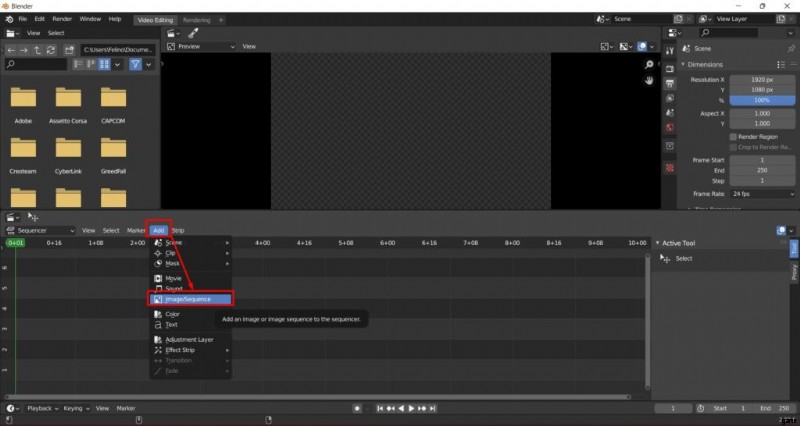This screenshot has height=426, width=800.
Task: Open the Adobe folder
Action: pyautogui.click(x=24, y=101)
